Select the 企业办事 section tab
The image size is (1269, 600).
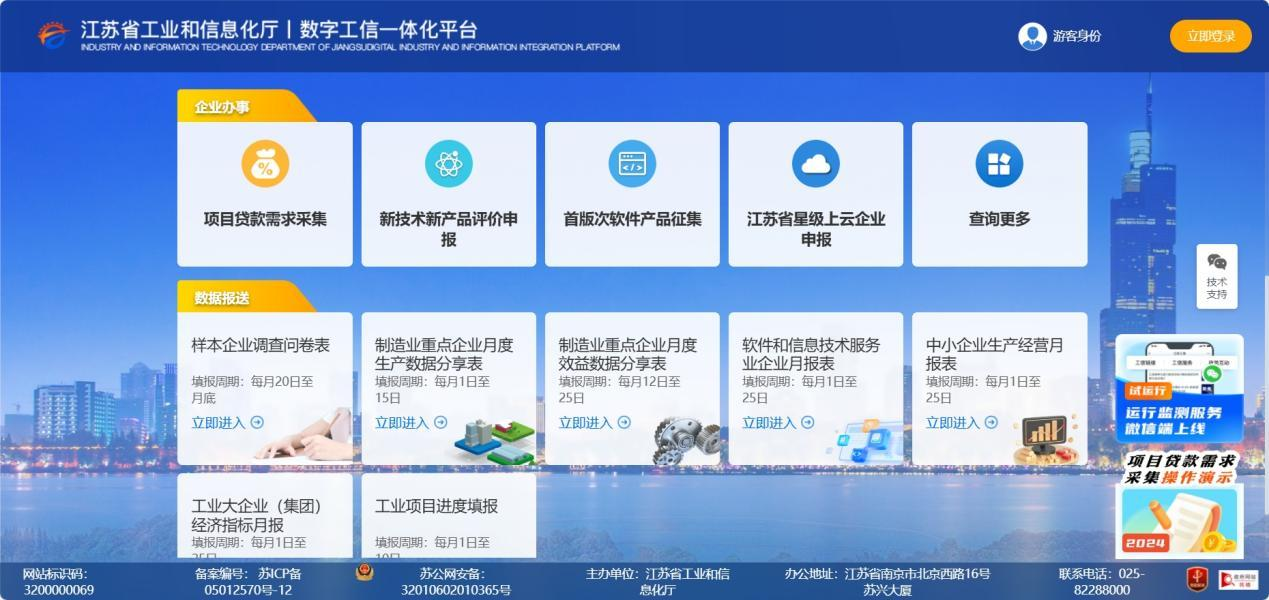(223, 107)
